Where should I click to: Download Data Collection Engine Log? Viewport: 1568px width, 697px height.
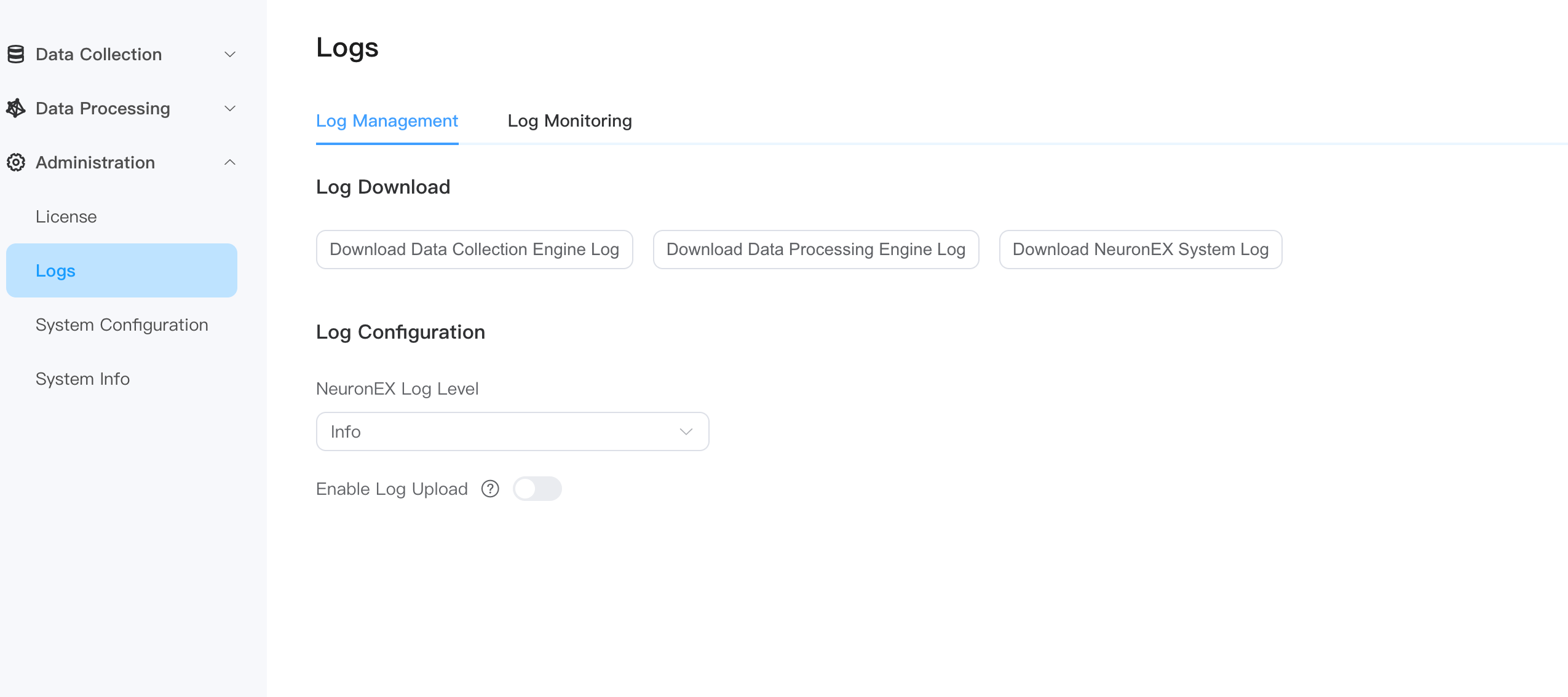(x=474, y=250)
